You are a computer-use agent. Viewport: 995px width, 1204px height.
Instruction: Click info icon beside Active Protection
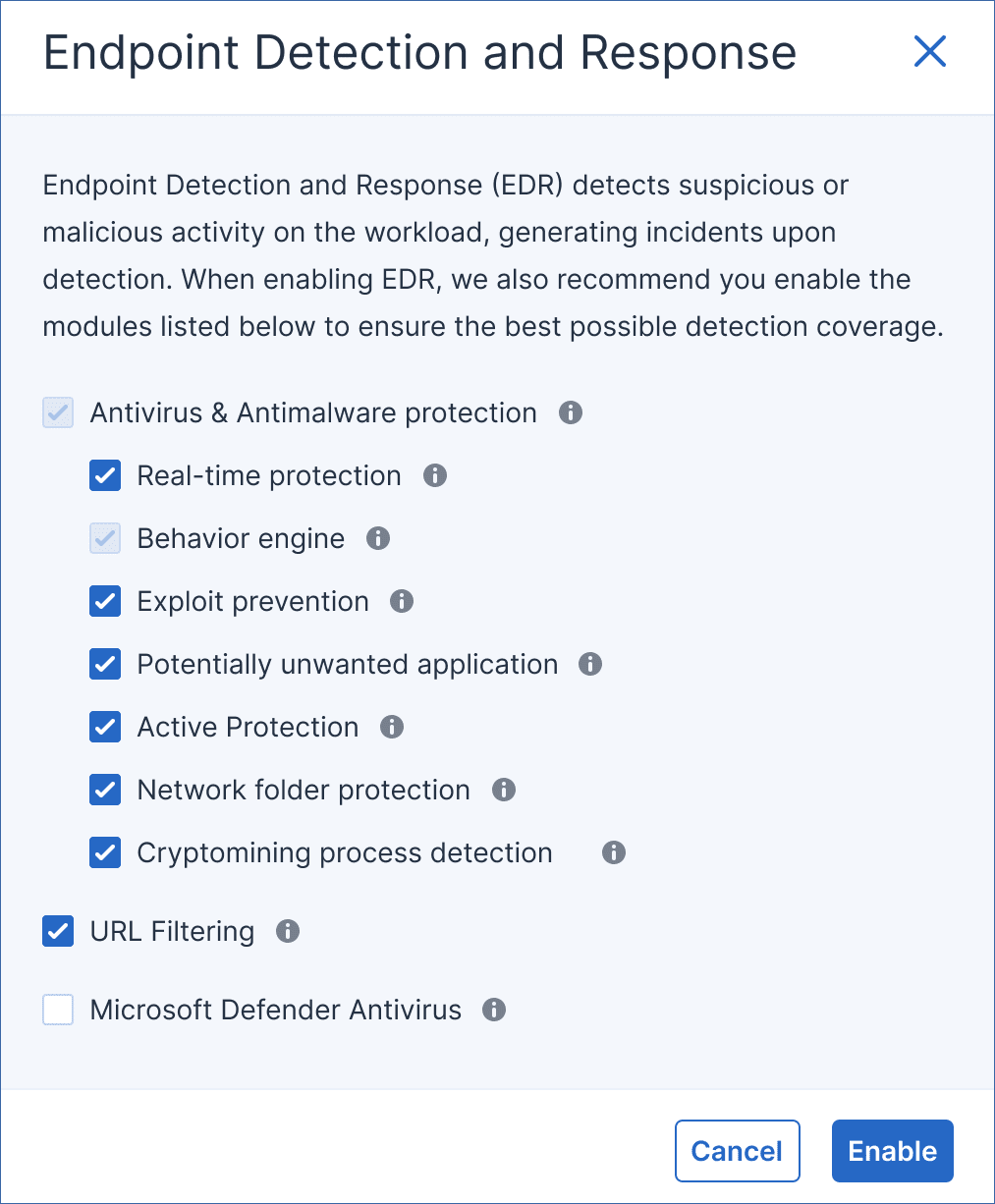392,727
